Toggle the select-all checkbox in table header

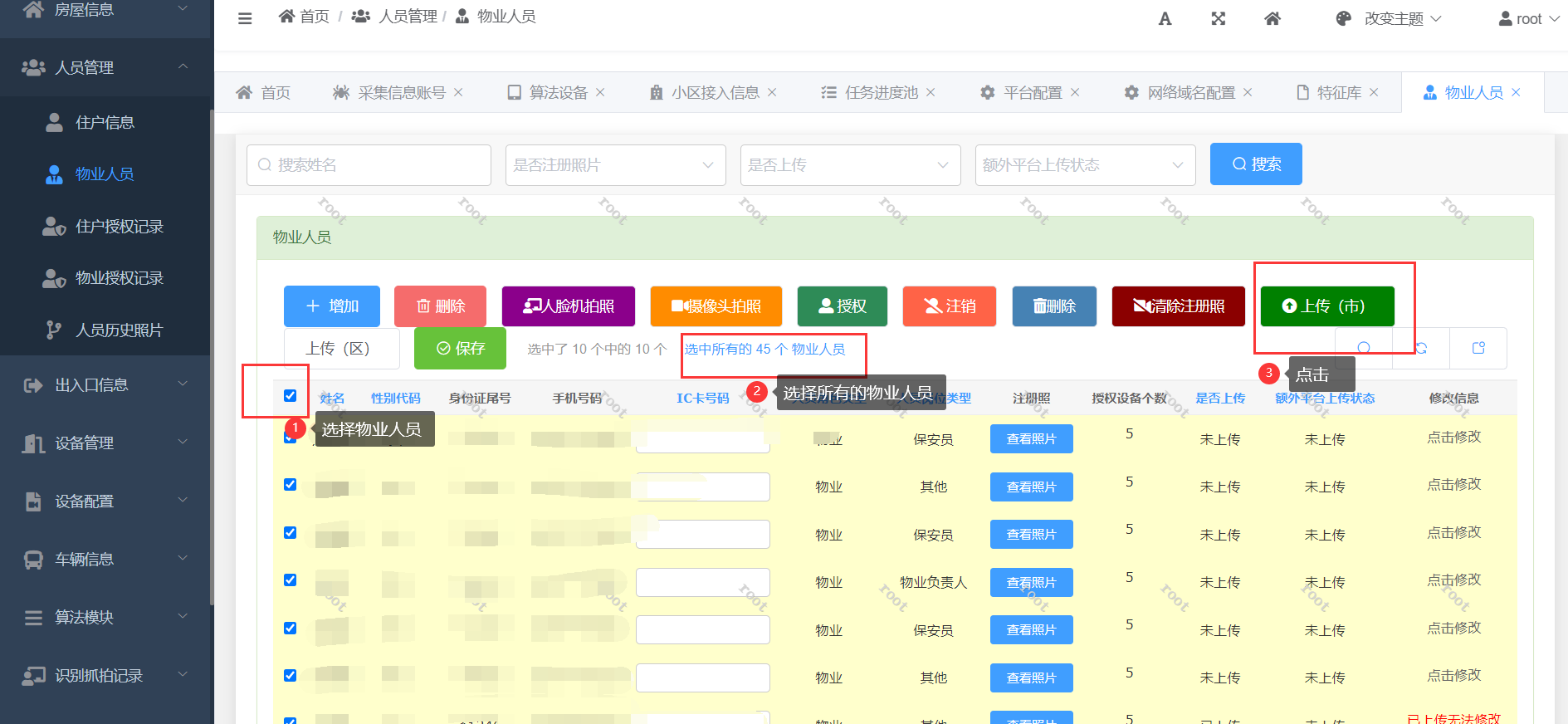[x=290, y=396]
